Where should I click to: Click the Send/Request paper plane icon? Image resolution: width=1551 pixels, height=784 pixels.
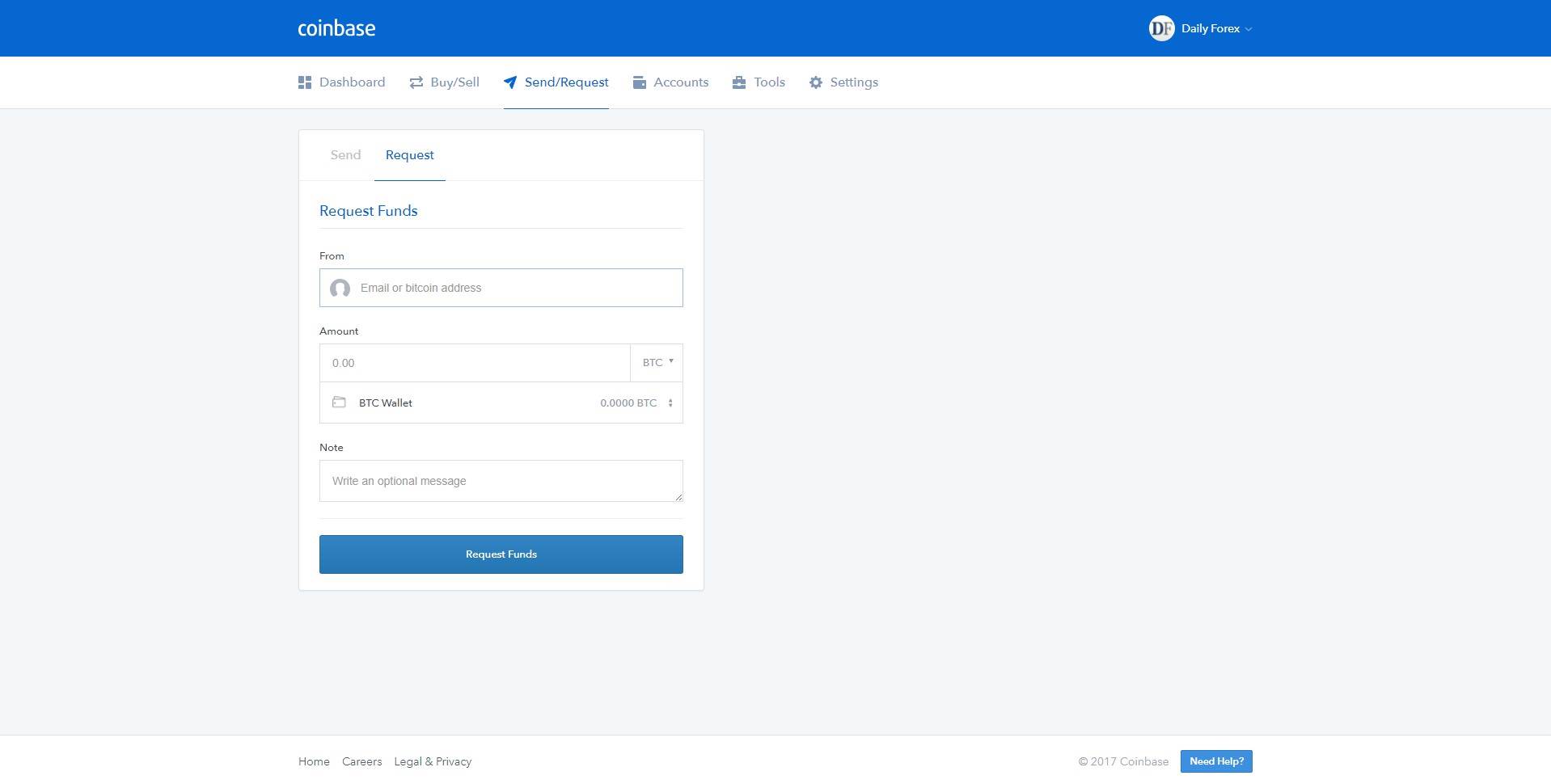(510, 82)
